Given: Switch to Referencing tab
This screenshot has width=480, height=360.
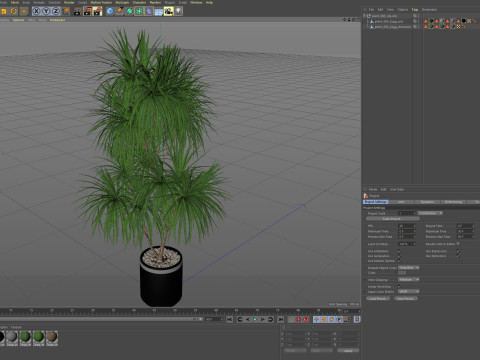Looking at the screenshot, I should pyautogui.click(x=453, y=202).
